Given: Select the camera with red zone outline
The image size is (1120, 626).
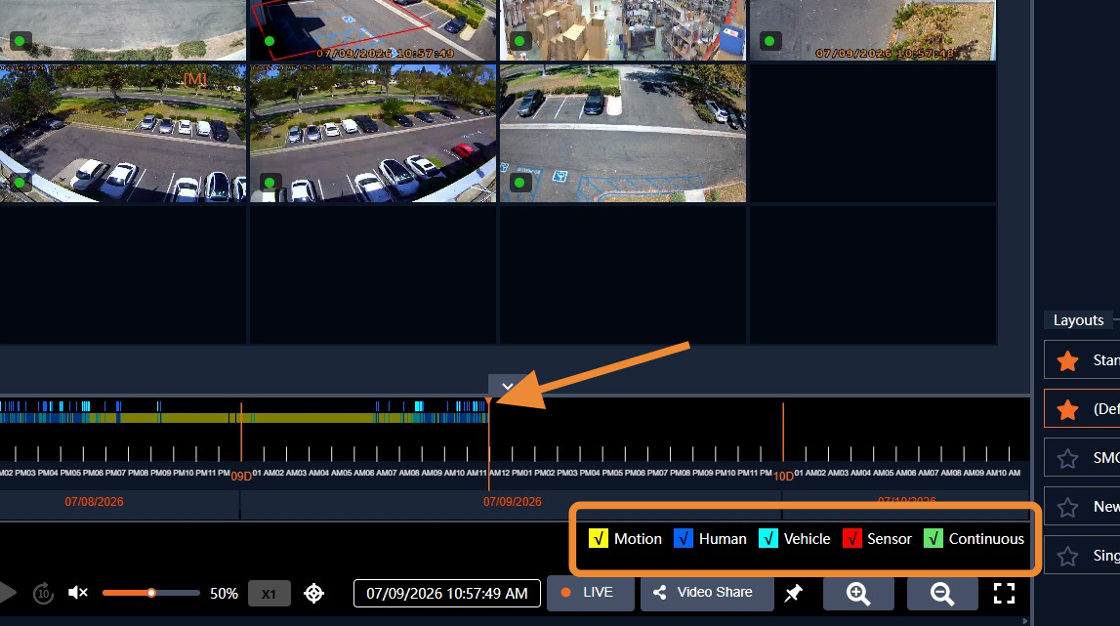Looking at the screenshot, I should [x=373, y=30].
